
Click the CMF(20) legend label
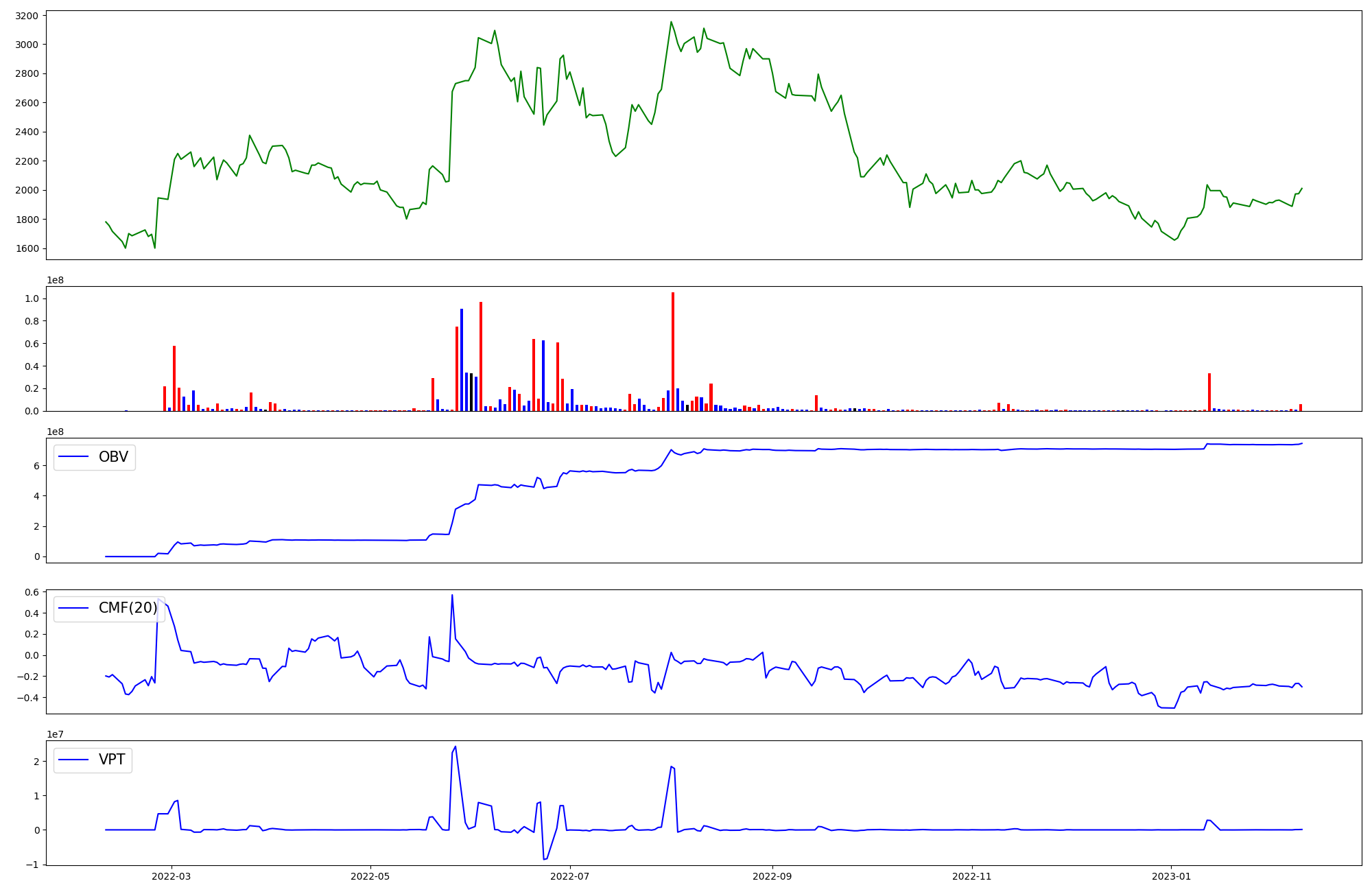point(128,608)
